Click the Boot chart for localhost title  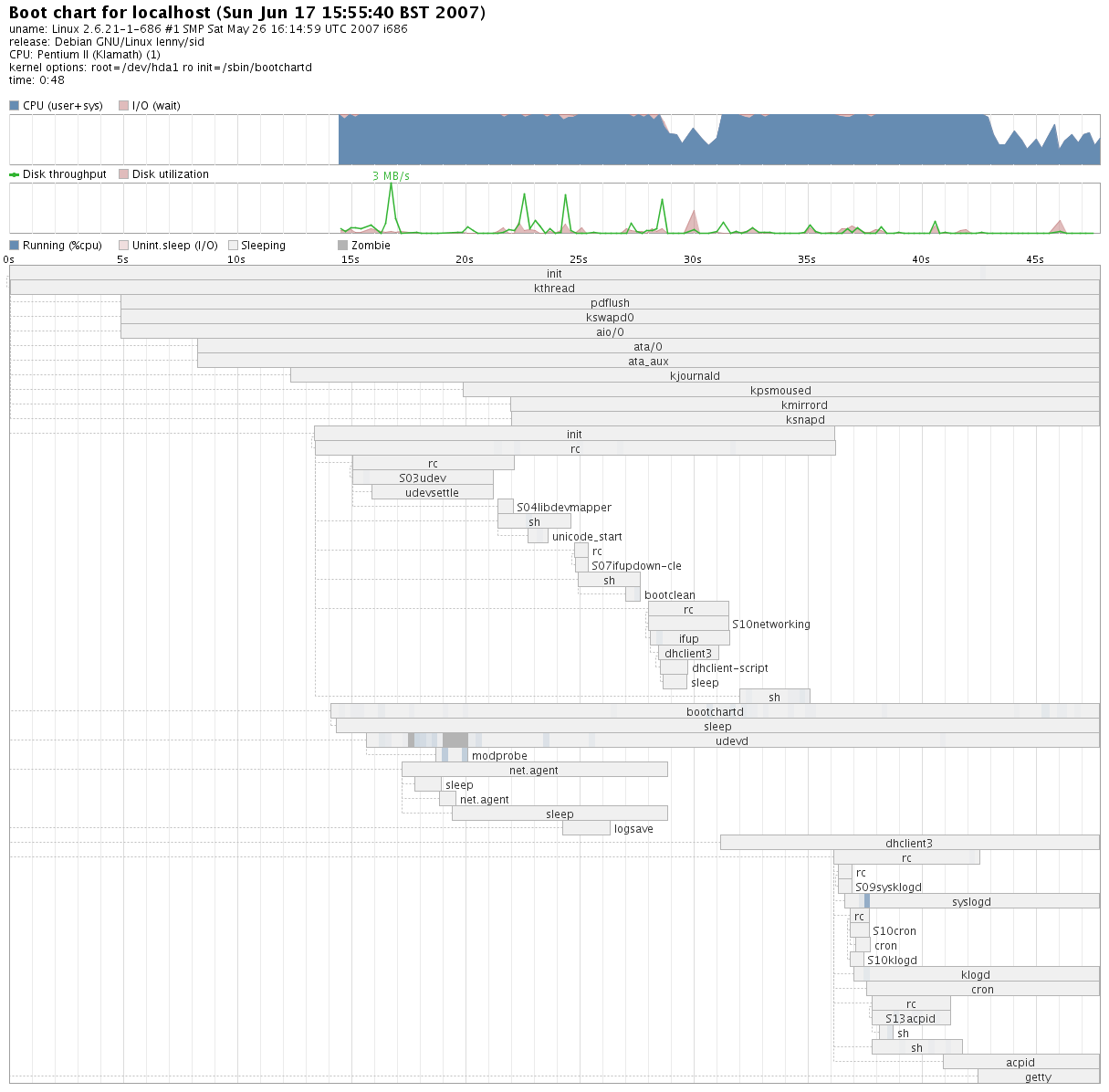[x=247, y=13]
